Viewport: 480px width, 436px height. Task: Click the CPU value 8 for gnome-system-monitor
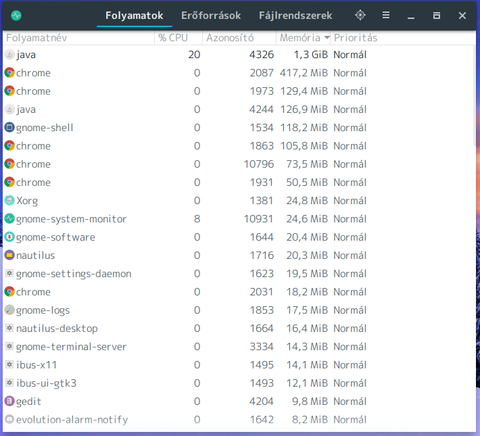coord(197,219)
